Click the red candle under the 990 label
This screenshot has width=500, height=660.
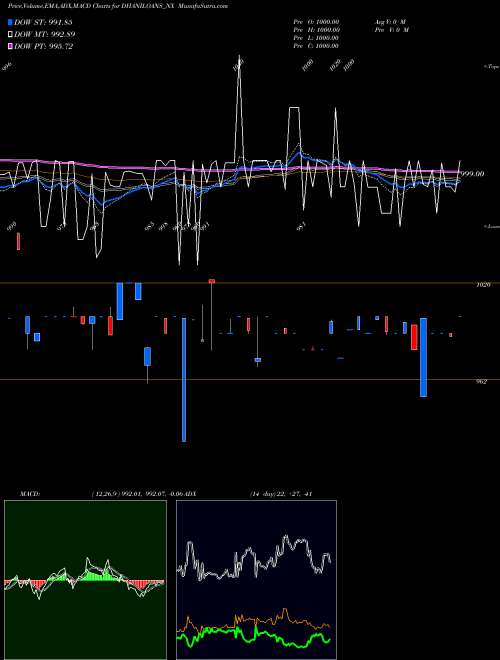coord(18,241)
